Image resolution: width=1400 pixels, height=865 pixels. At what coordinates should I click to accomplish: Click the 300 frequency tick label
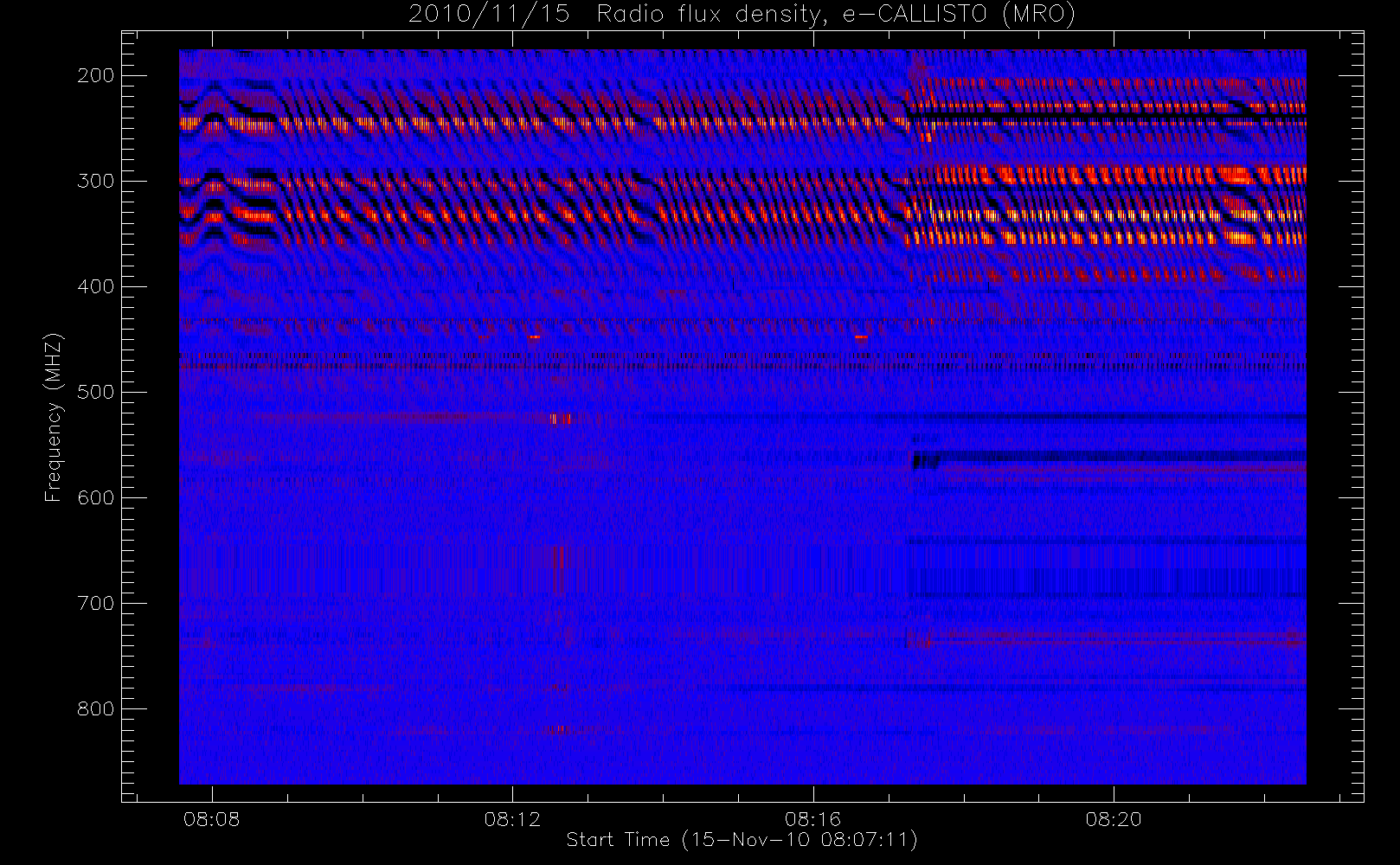coord(96,181)
